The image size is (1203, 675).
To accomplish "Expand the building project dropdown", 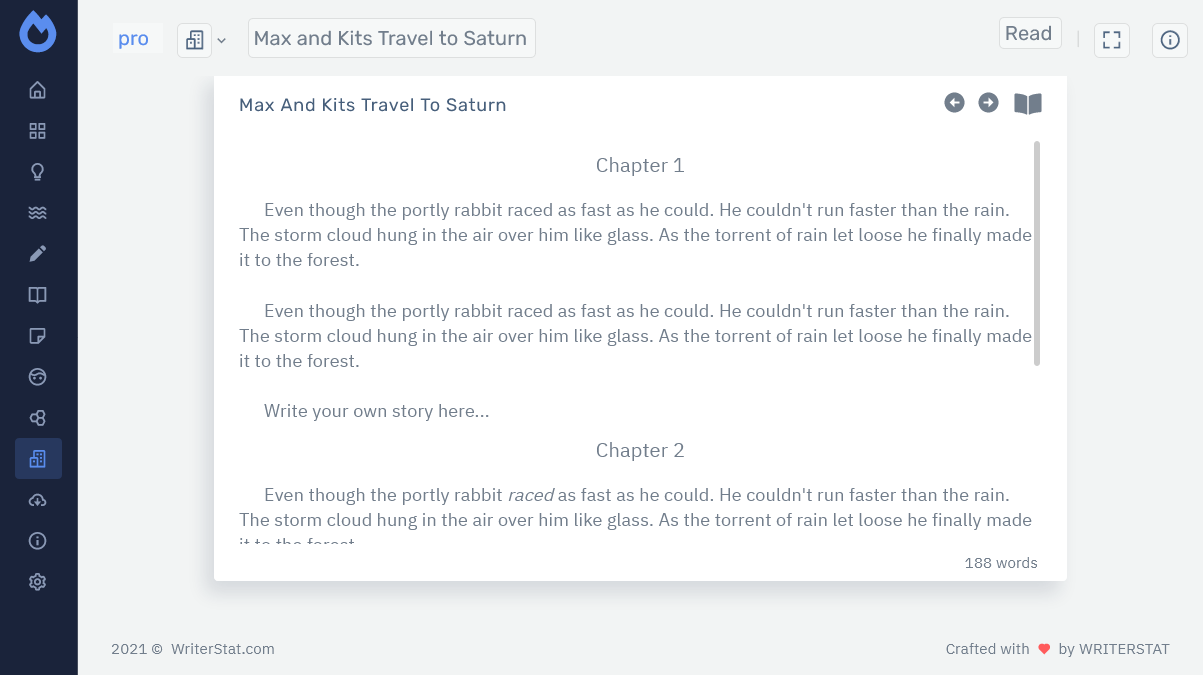I will pyautogui.click(x=195, y=40).
